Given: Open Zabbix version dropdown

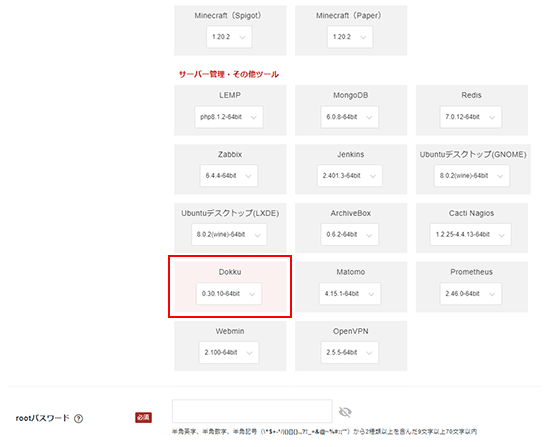Looking at the screenshot, I should 229,175.
